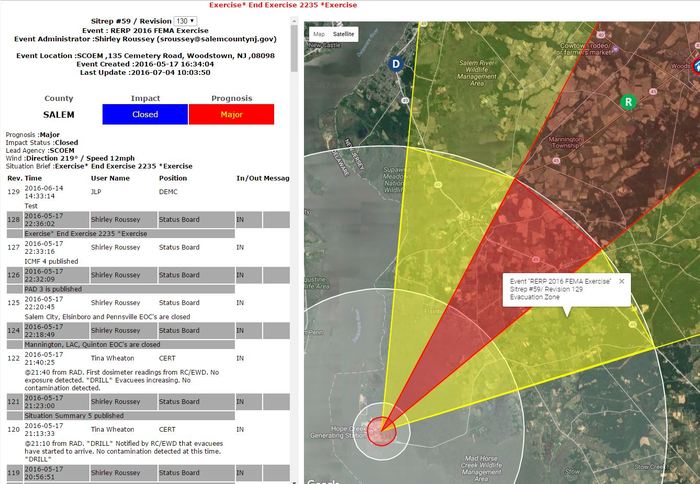This screenshot has height=484, width=700.
Task: Click the sitrep list vertical scrollbar
Action: point(294,48)
